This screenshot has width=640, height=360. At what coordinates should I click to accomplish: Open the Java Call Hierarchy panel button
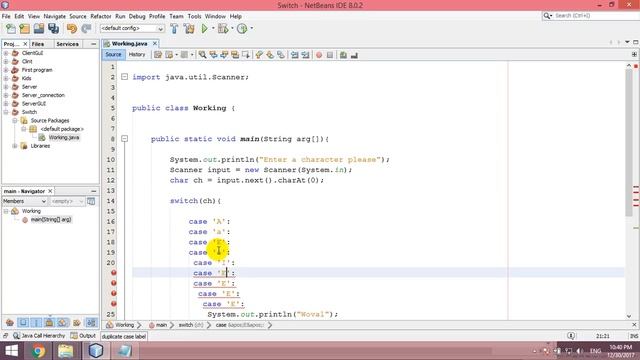tap(39, 336)
